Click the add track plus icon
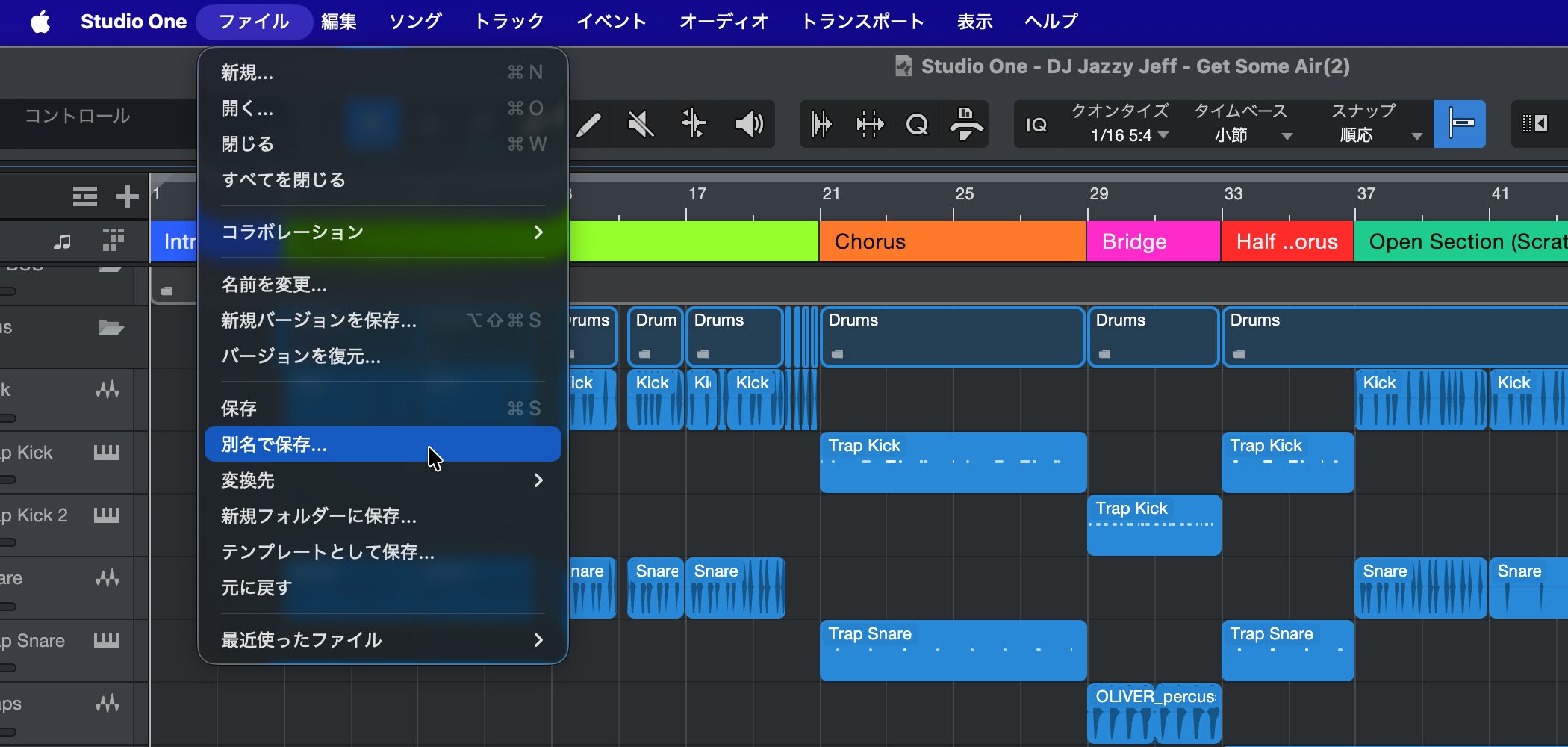1568x747 pixels. click(128, 196)
